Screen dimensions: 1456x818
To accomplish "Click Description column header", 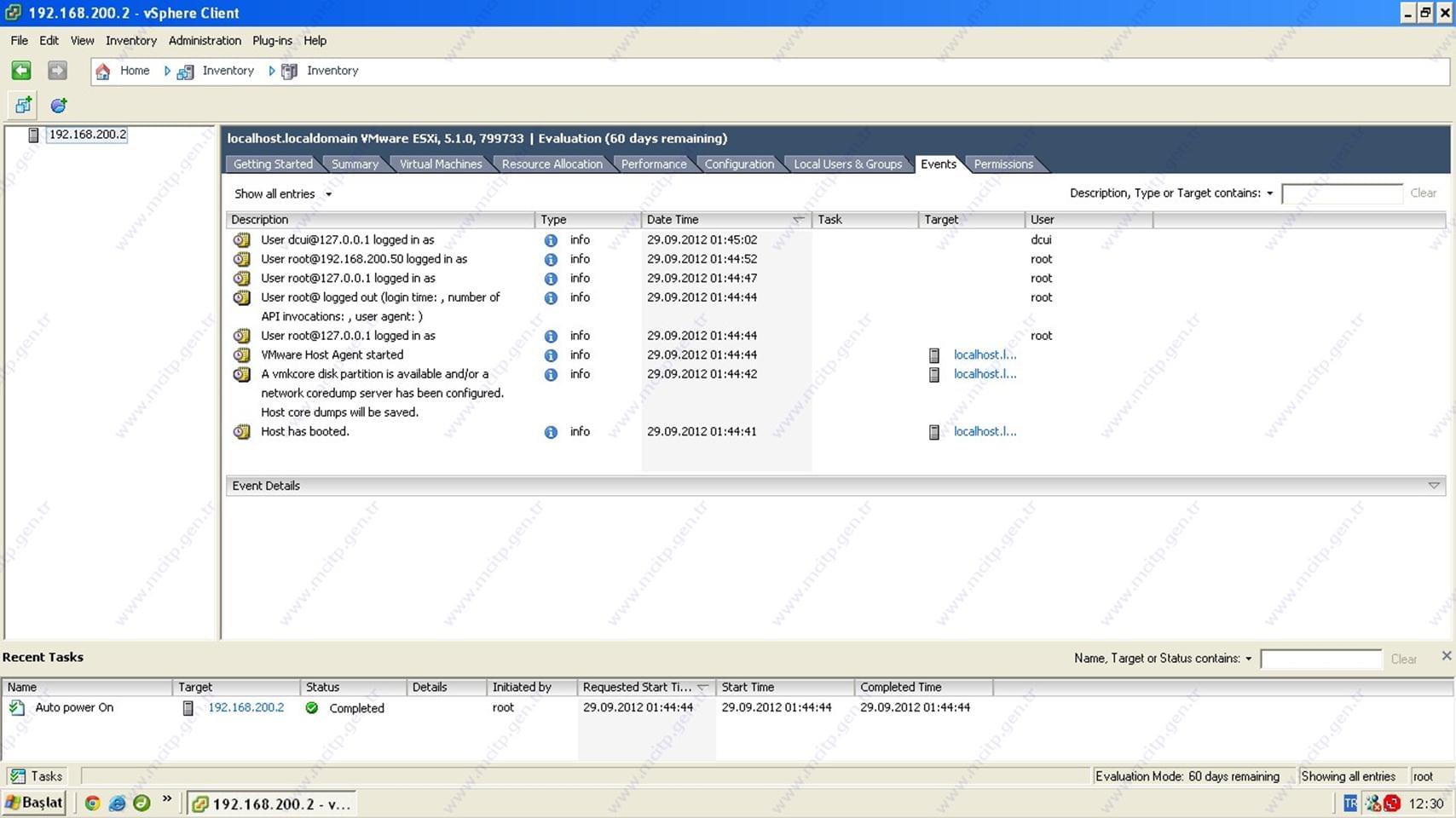I will pos(380,220).
